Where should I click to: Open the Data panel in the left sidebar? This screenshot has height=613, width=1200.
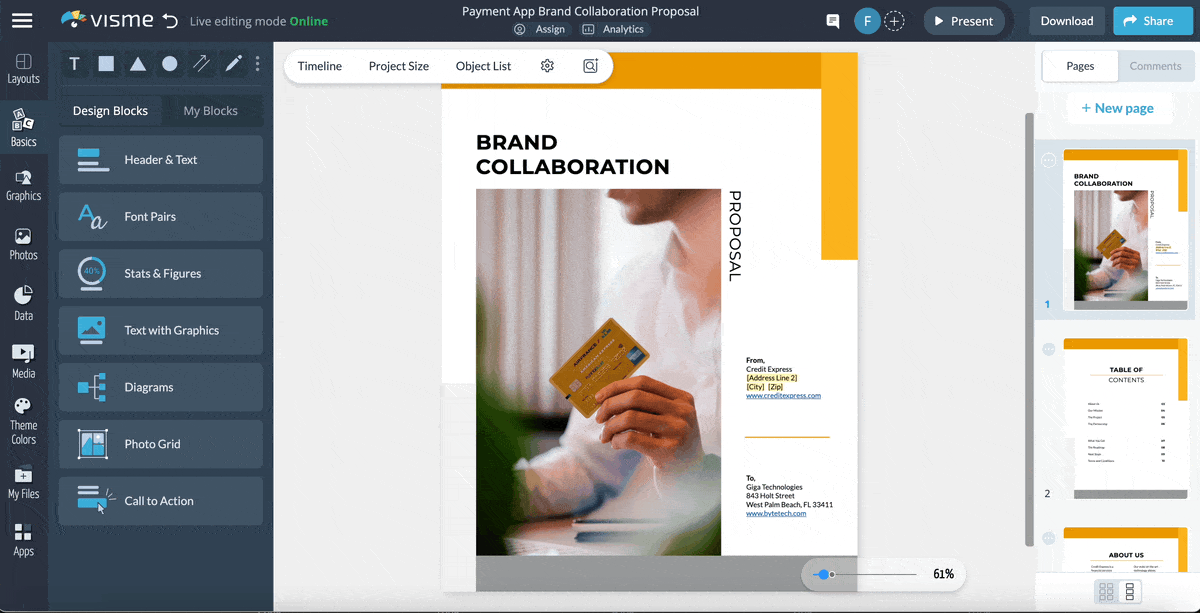(x=24, y=300)
